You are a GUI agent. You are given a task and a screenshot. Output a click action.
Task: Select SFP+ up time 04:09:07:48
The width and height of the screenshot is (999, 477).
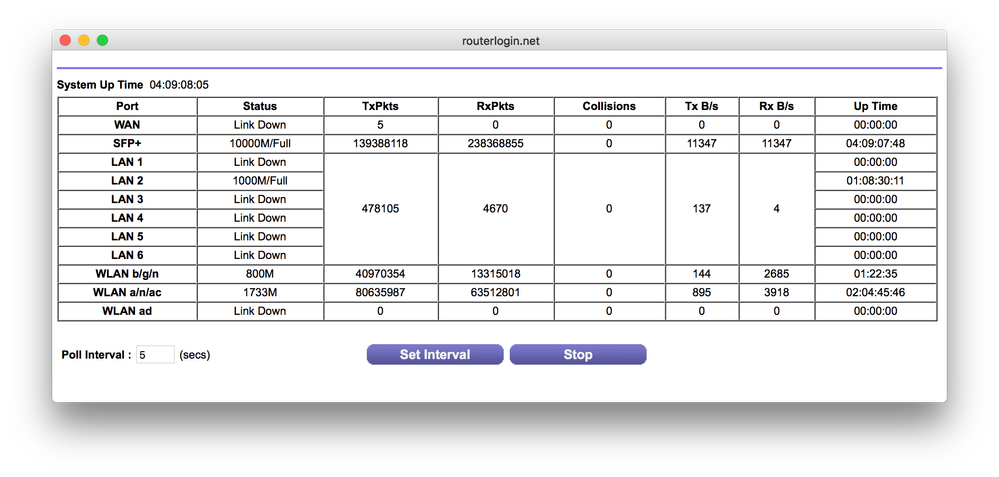point(875,143)
